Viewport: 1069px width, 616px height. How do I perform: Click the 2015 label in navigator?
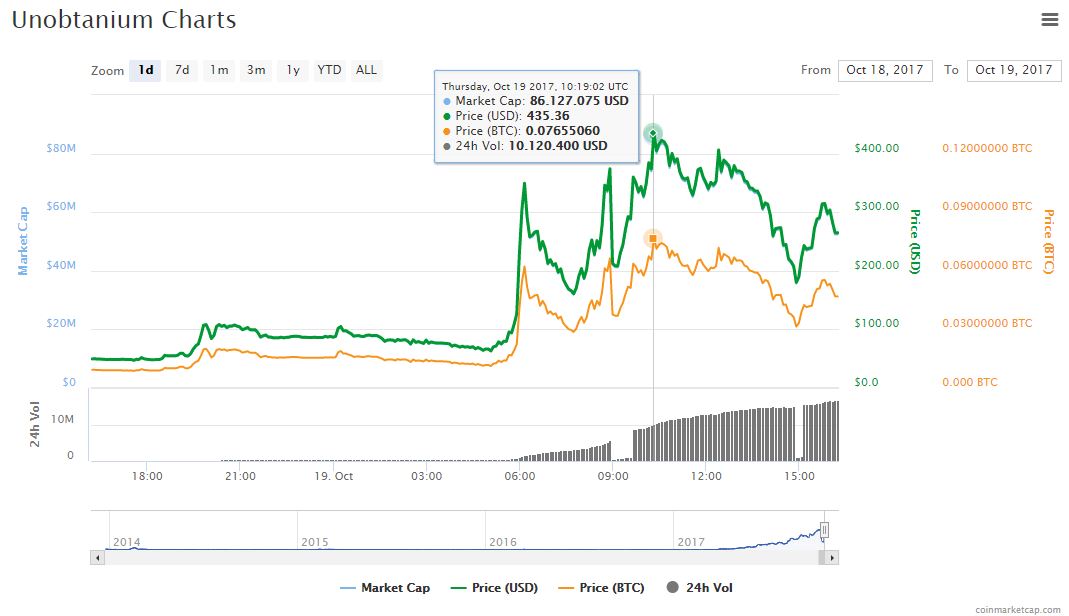click(x=314, y=542)
